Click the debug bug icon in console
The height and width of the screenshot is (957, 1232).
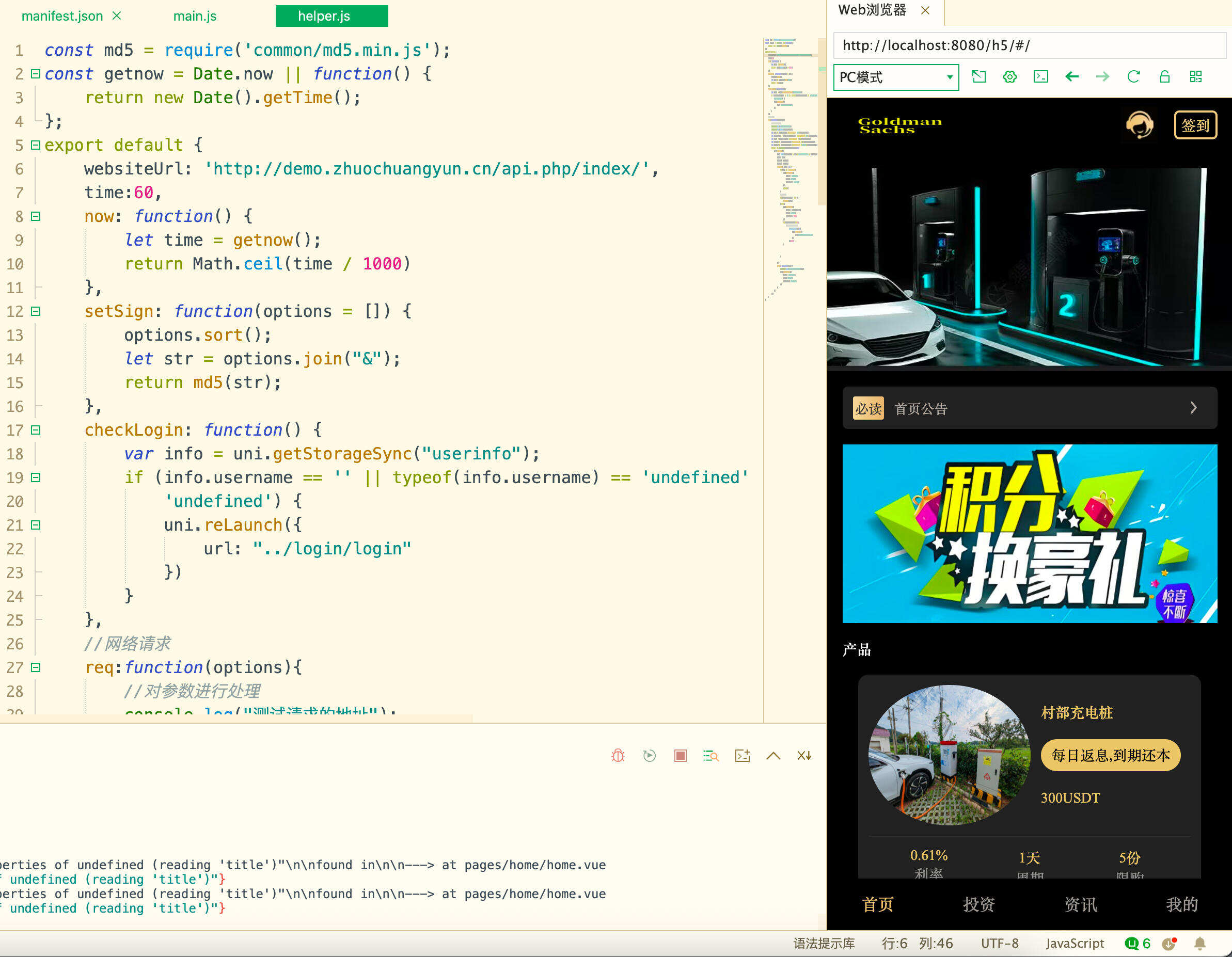(618, 756)
